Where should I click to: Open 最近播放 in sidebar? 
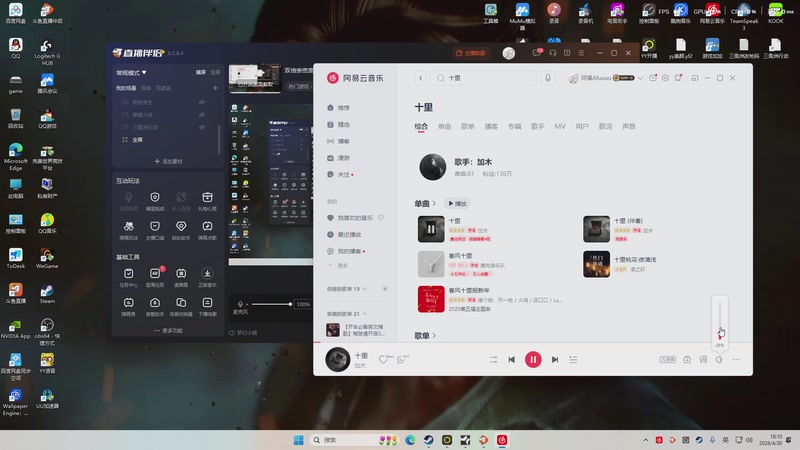(349, 235)
